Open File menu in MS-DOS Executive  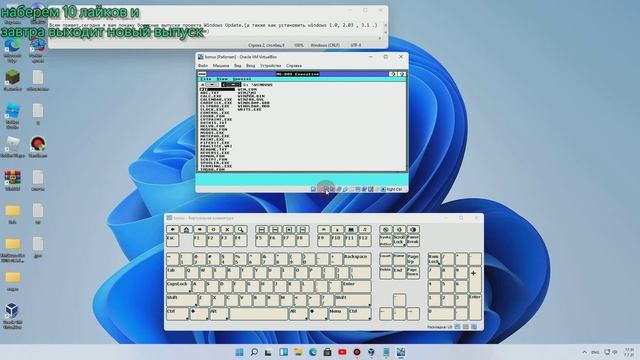(x=207, y=79)
